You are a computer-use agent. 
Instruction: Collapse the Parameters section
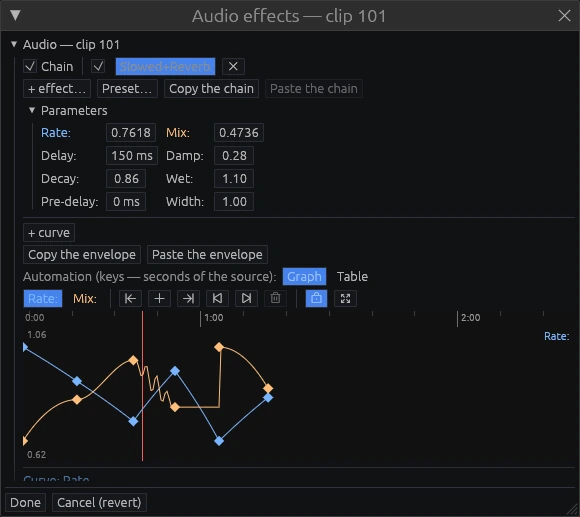click(x=32, y=110)
